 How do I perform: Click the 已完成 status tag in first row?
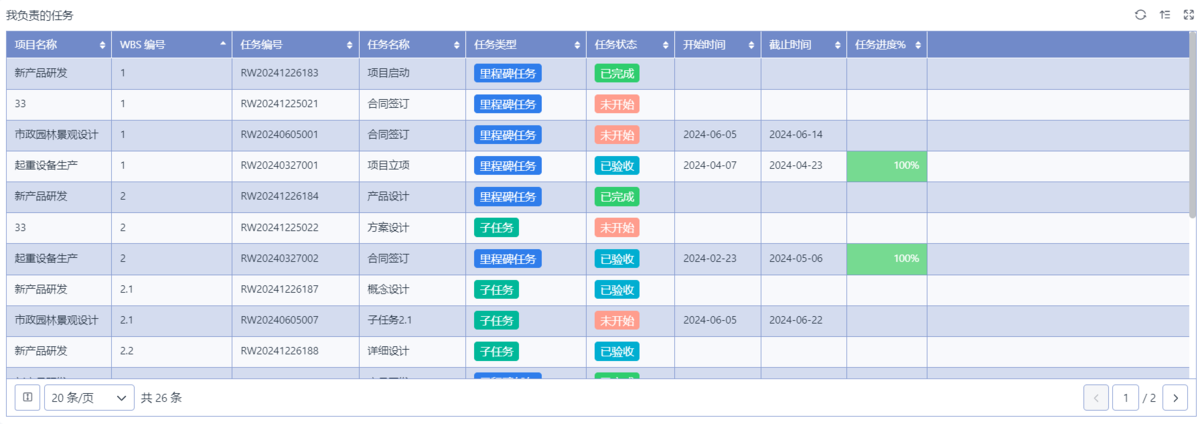tap(616, 73)
